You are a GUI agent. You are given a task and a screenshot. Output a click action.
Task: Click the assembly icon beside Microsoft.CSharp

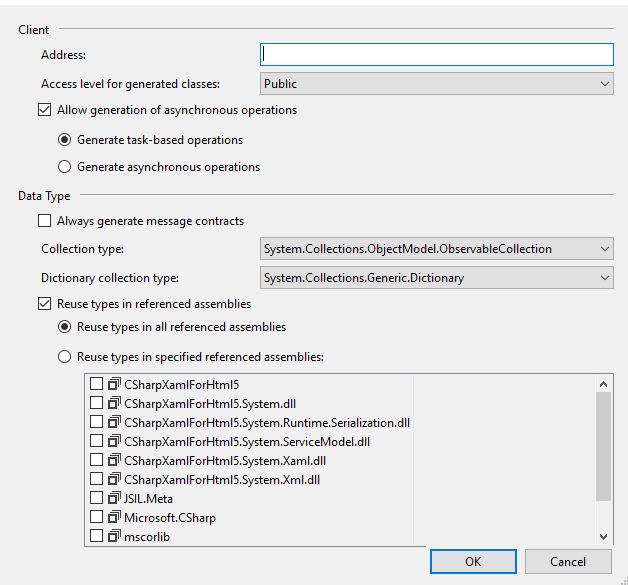[114, 517]
